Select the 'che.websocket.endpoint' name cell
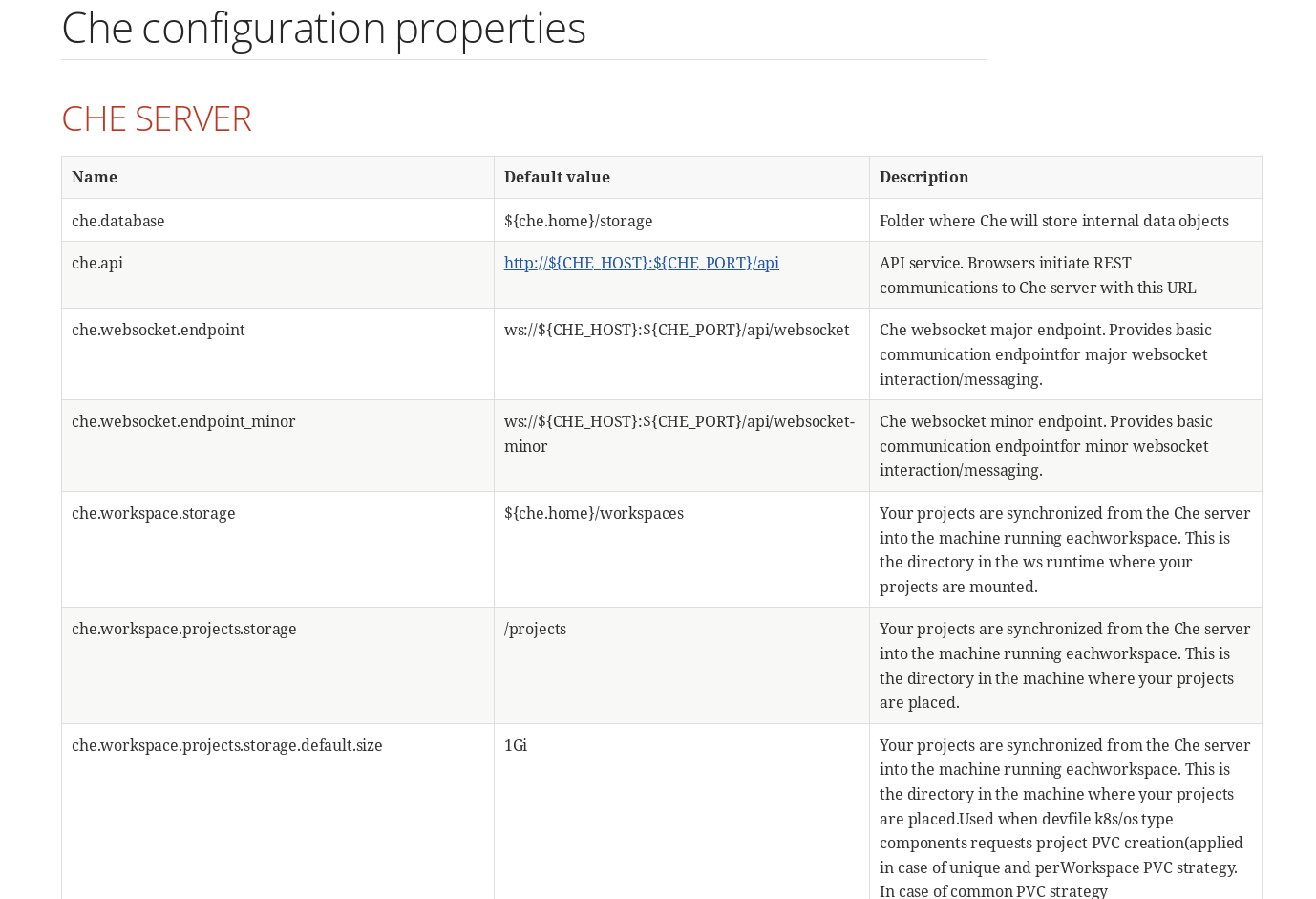The image size is (1316, 899). pyautogui.click(x=278, y=354)
